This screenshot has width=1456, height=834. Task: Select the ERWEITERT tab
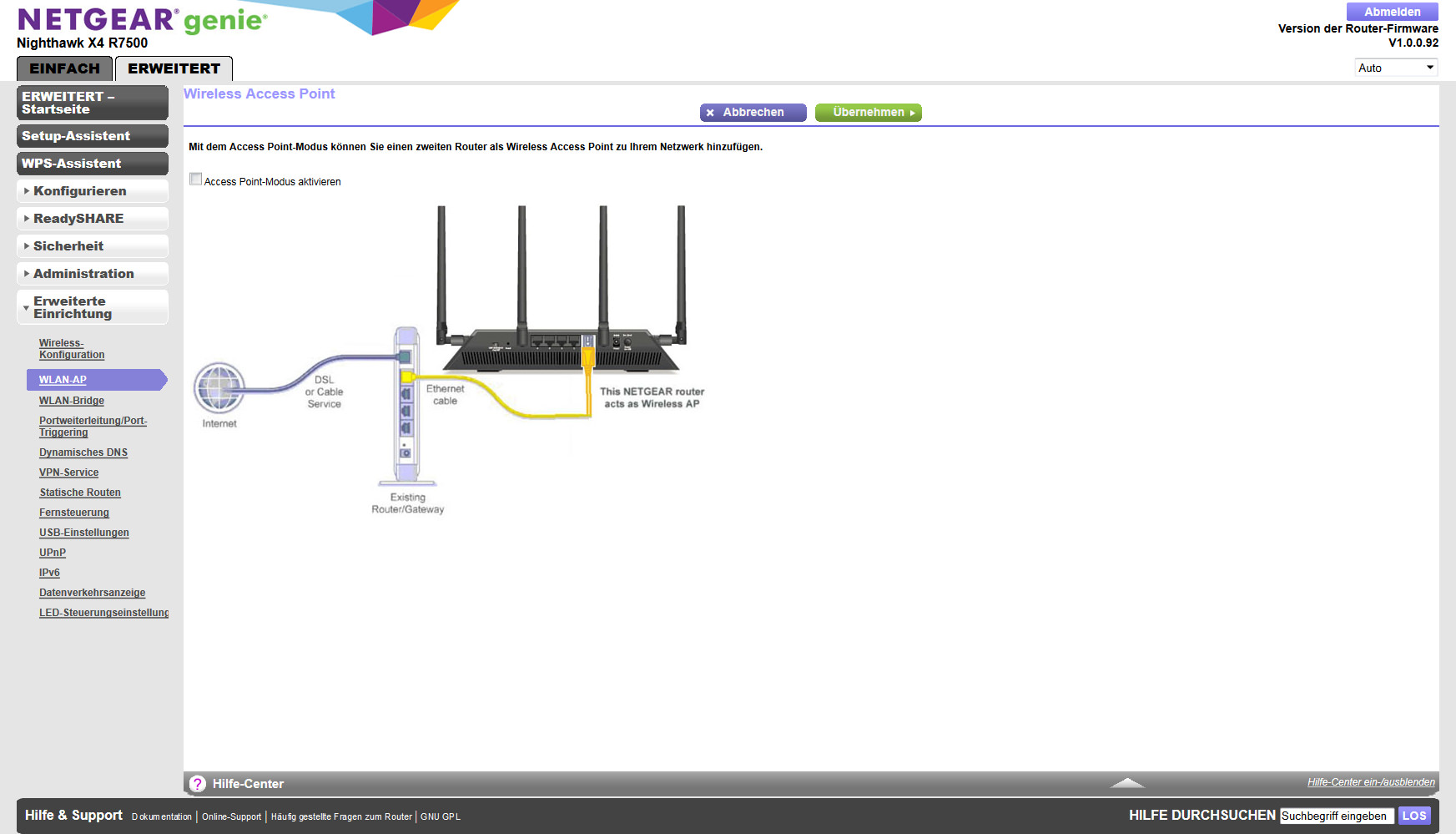click(x=174, y=68)
